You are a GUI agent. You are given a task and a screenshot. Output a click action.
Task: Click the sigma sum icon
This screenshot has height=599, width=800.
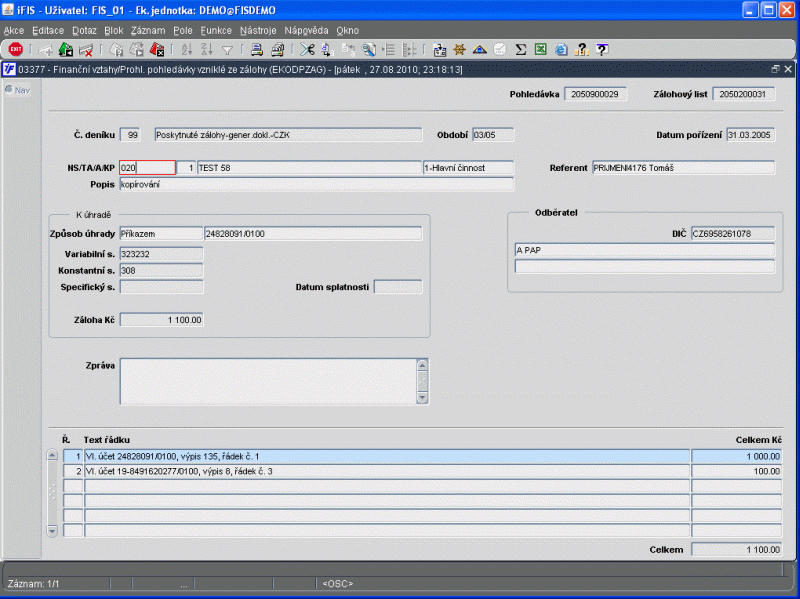[x=520, y=49]
